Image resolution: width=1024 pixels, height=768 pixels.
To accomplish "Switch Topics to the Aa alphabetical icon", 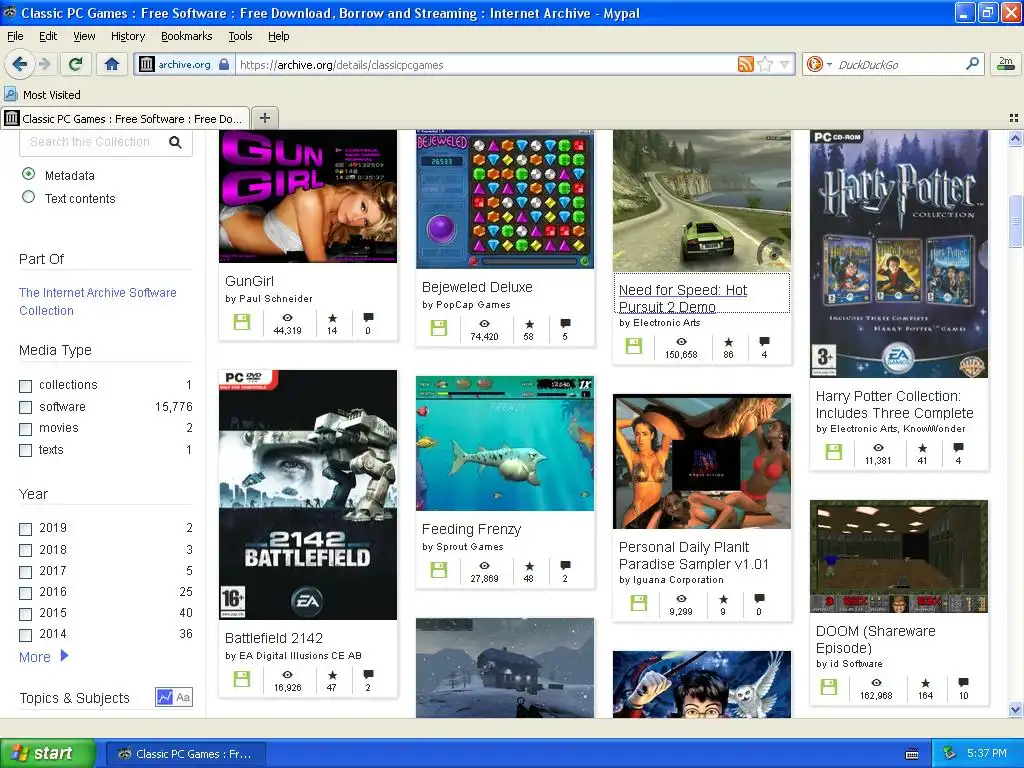I will (183, 697).
